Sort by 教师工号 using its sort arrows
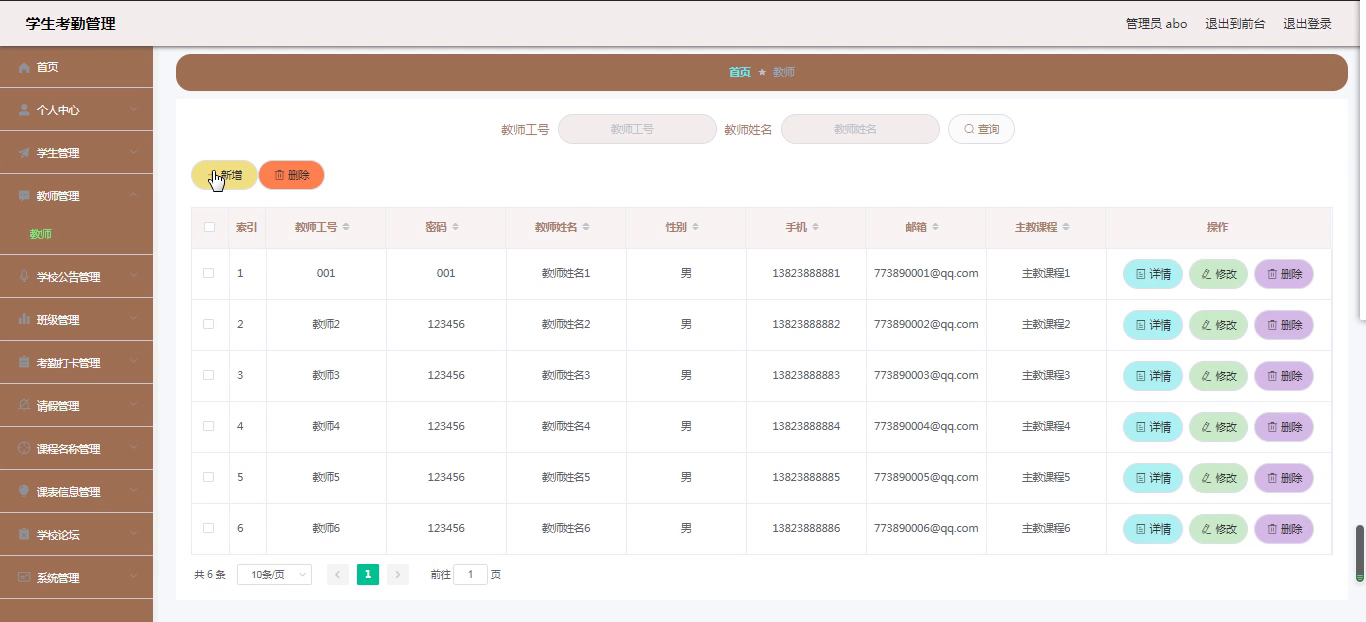The height and width of the screenshot is (622, 1366). pos(346,227)
